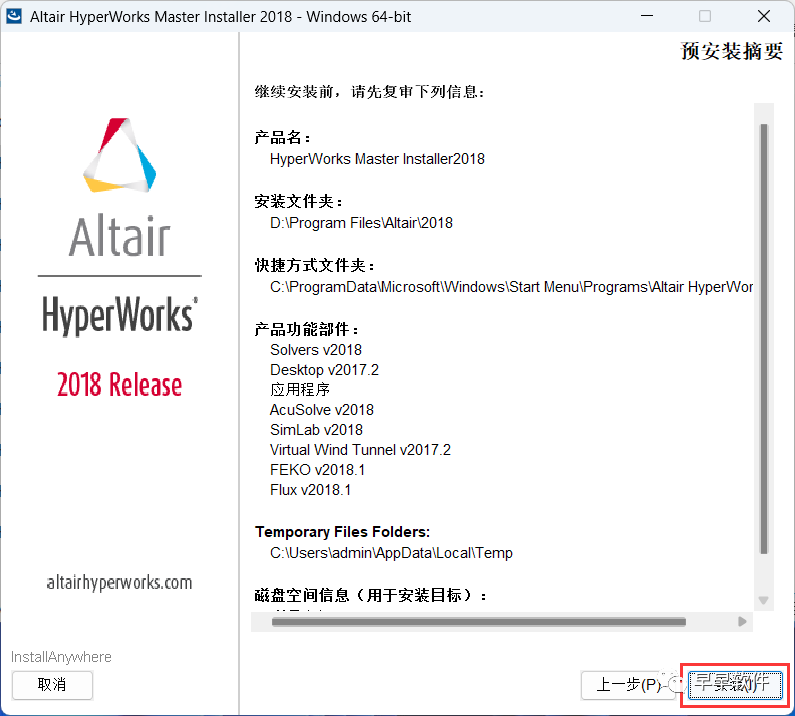Image resolution: width=795 pixels, height=716 pixels.
Task: Click the Altair triangle logo
Action: tap(120, 156)
